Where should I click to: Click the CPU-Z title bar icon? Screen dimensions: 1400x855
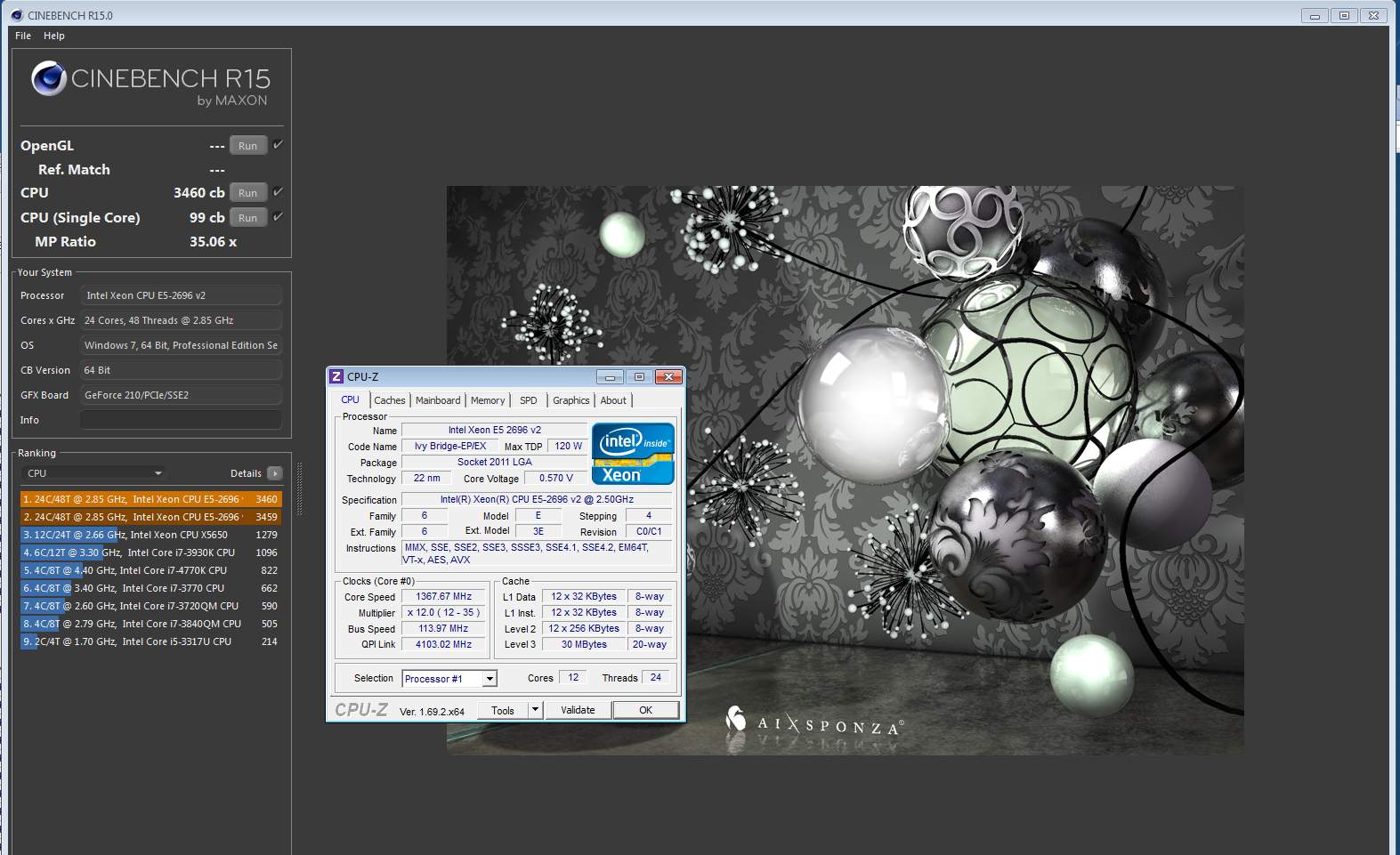[336, 377]
